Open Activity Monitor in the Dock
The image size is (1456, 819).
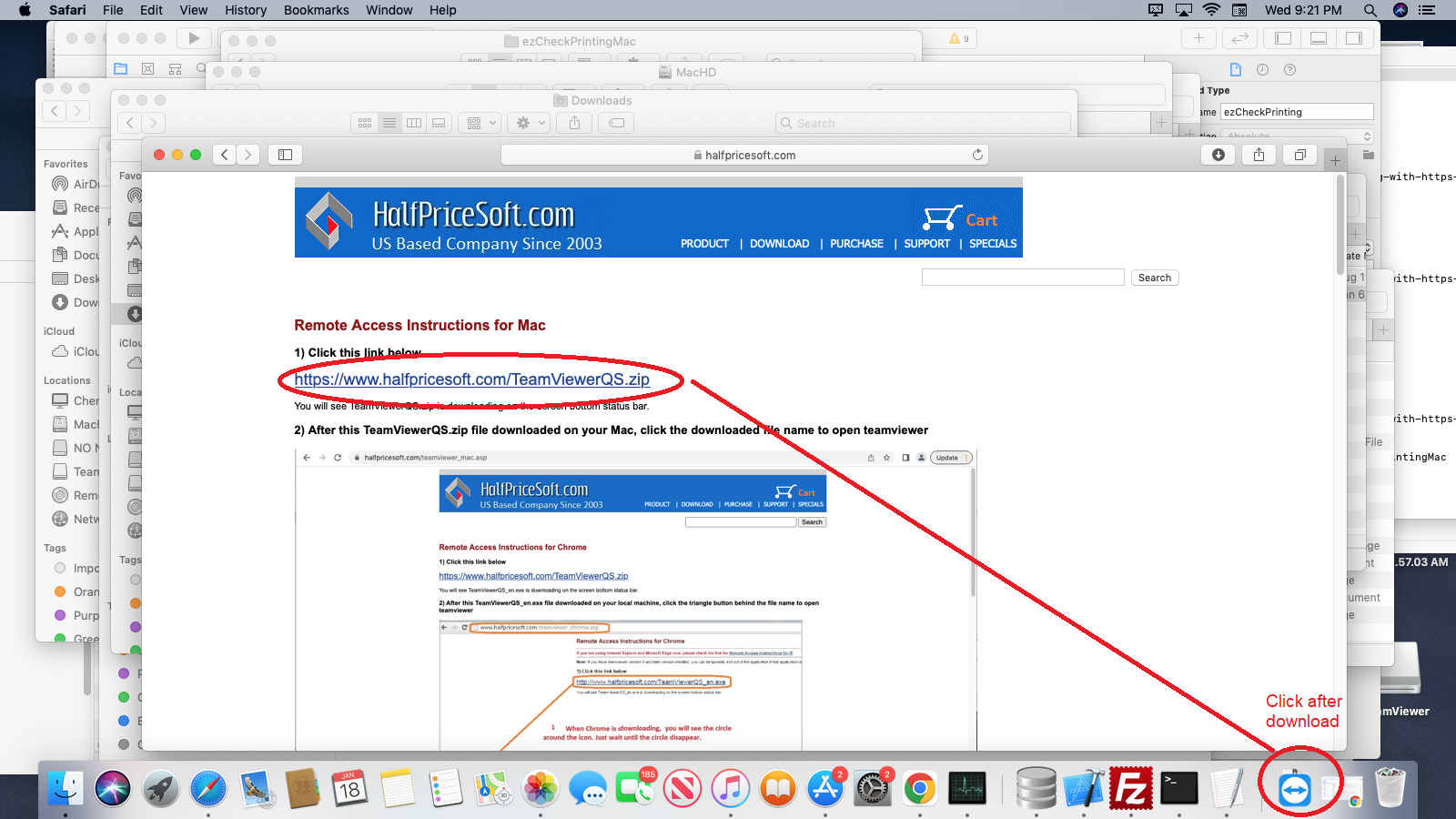click(x=967, y=789)
